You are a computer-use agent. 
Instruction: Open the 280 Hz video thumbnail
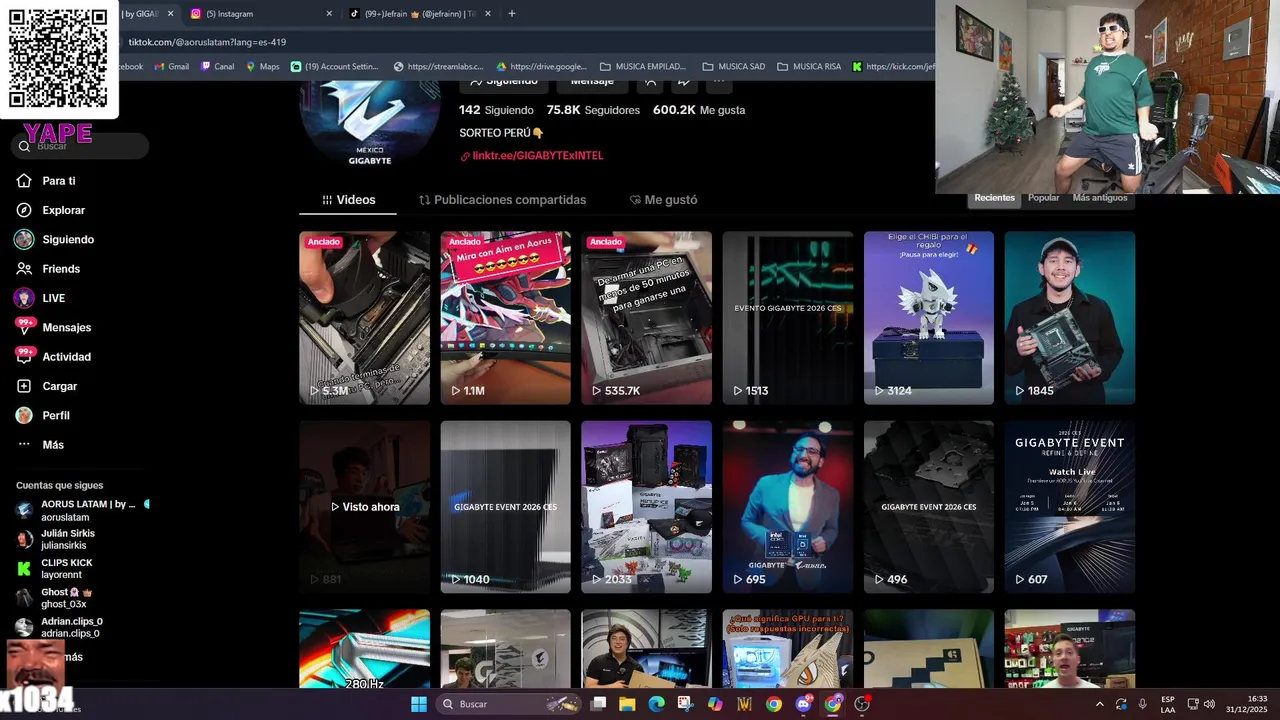coord(364,648)
